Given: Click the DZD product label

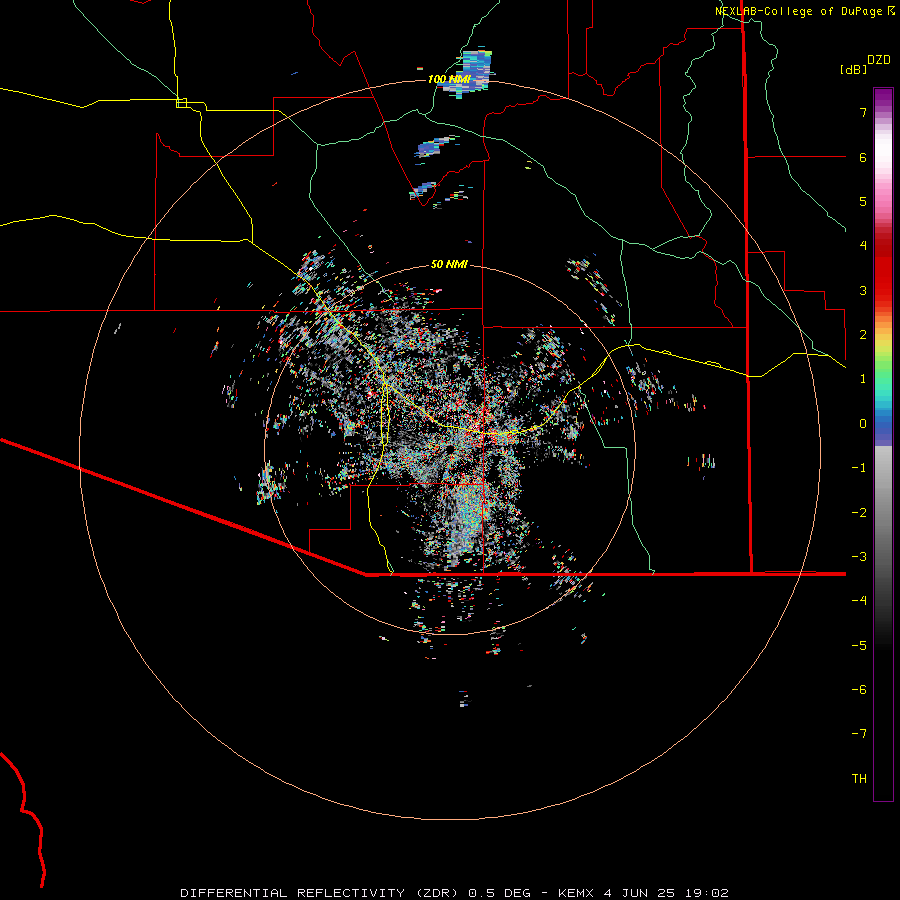Looking at the screenshot, I should [x=879, y=60].
